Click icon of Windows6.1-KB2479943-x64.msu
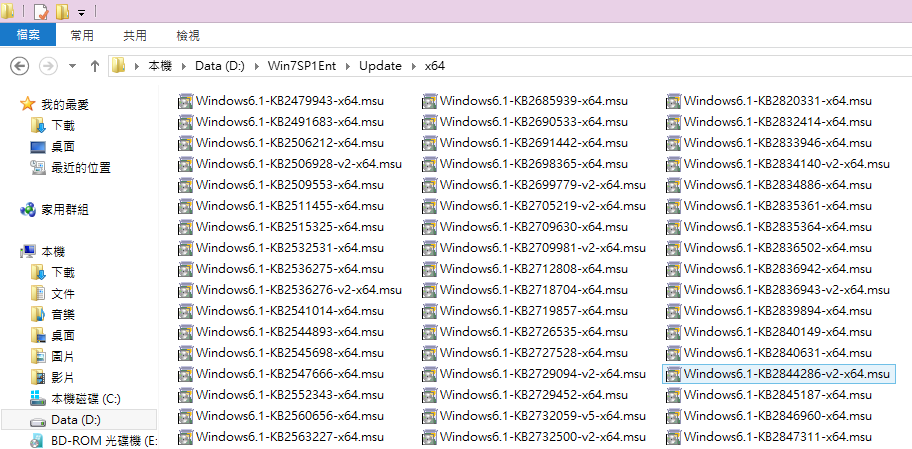The height and width of the screenshot is (449, 912). pos(186,101)
